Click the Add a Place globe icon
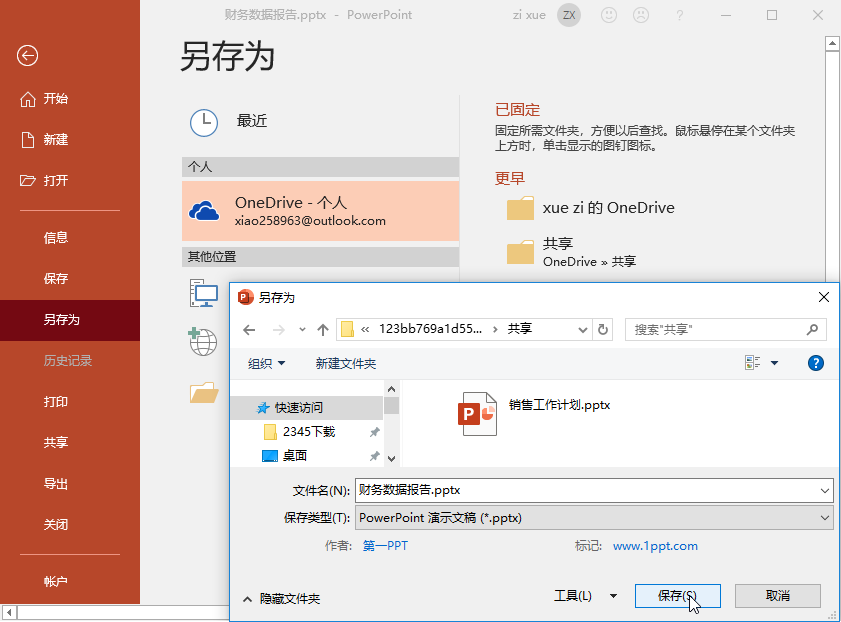The image size is (841, 622). 203,342
